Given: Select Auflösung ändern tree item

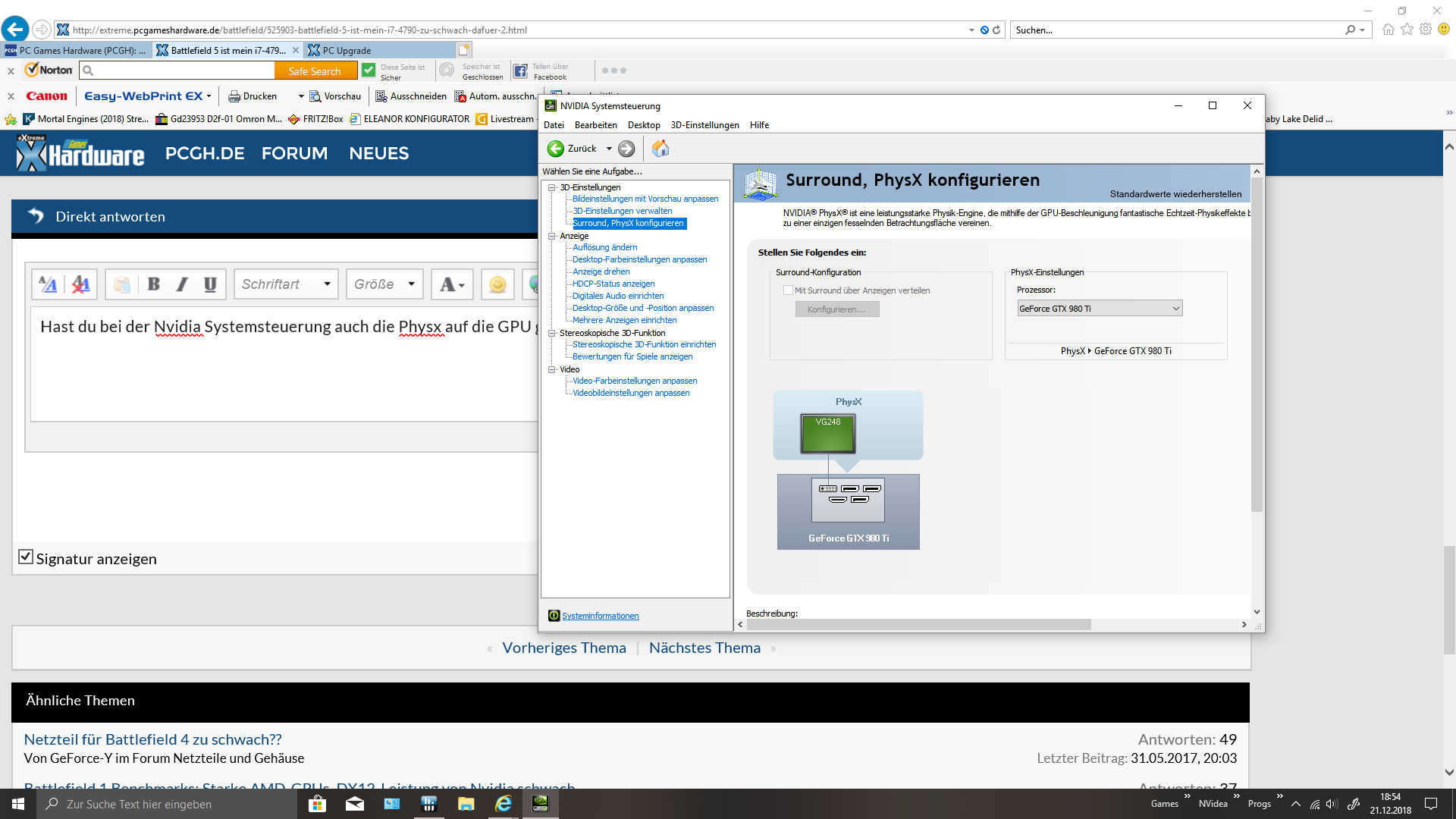Looking at the screenshot, I should click(604, 247).
